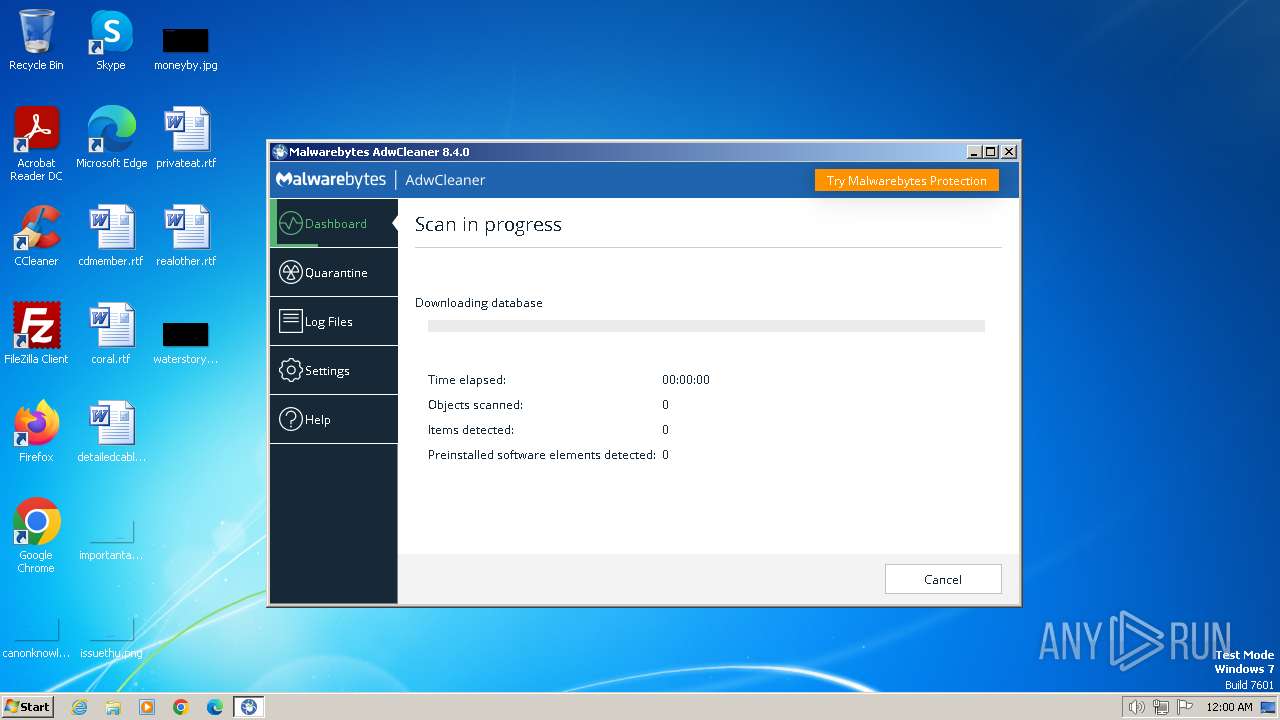This screenshot has width=1280, height=720.
Task: Click the Show desktop button
Action: coord(1270,707)
